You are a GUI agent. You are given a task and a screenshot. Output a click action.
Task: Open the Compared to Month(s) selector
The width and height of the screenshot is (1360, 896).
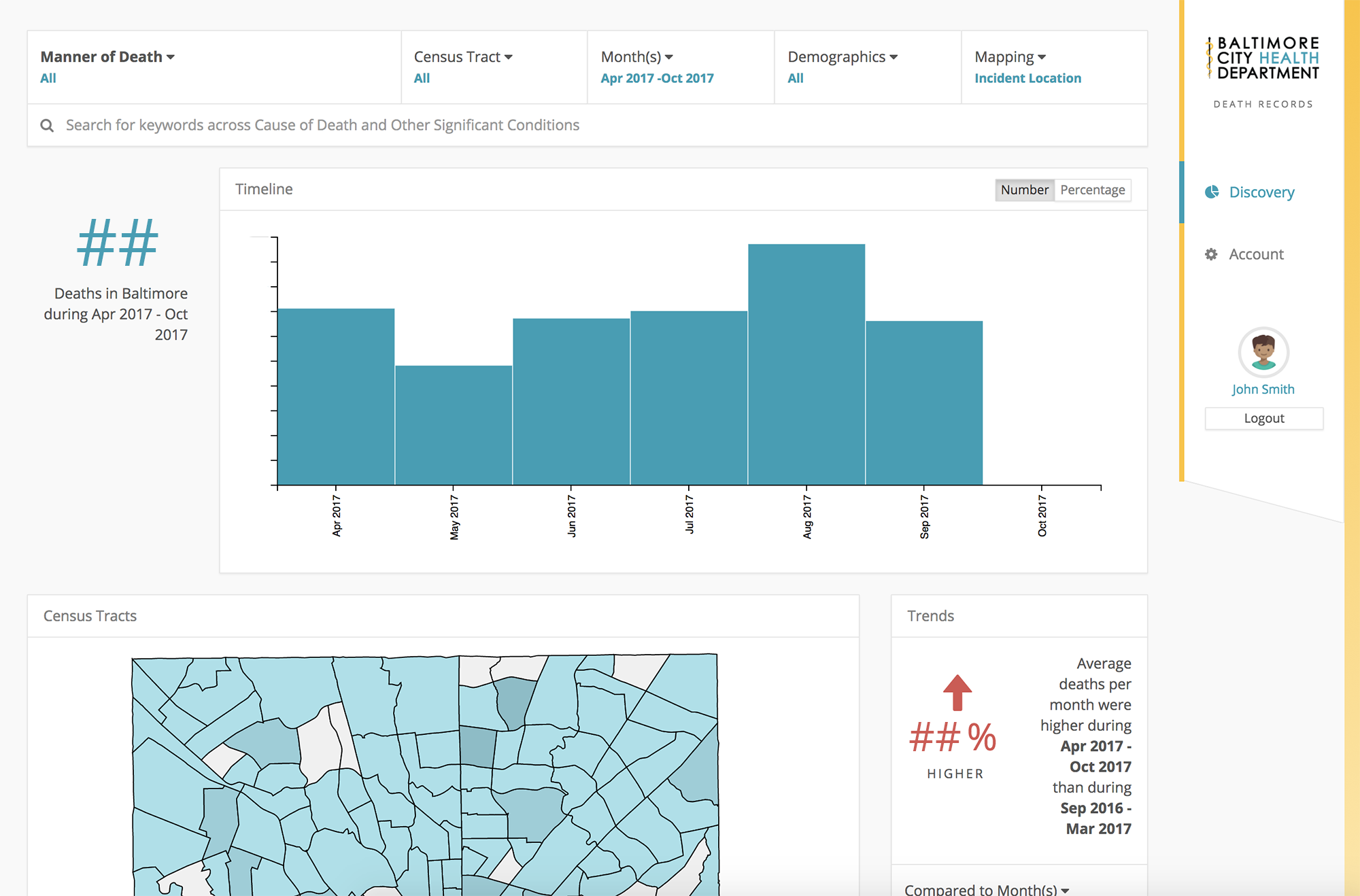[985, 888]
